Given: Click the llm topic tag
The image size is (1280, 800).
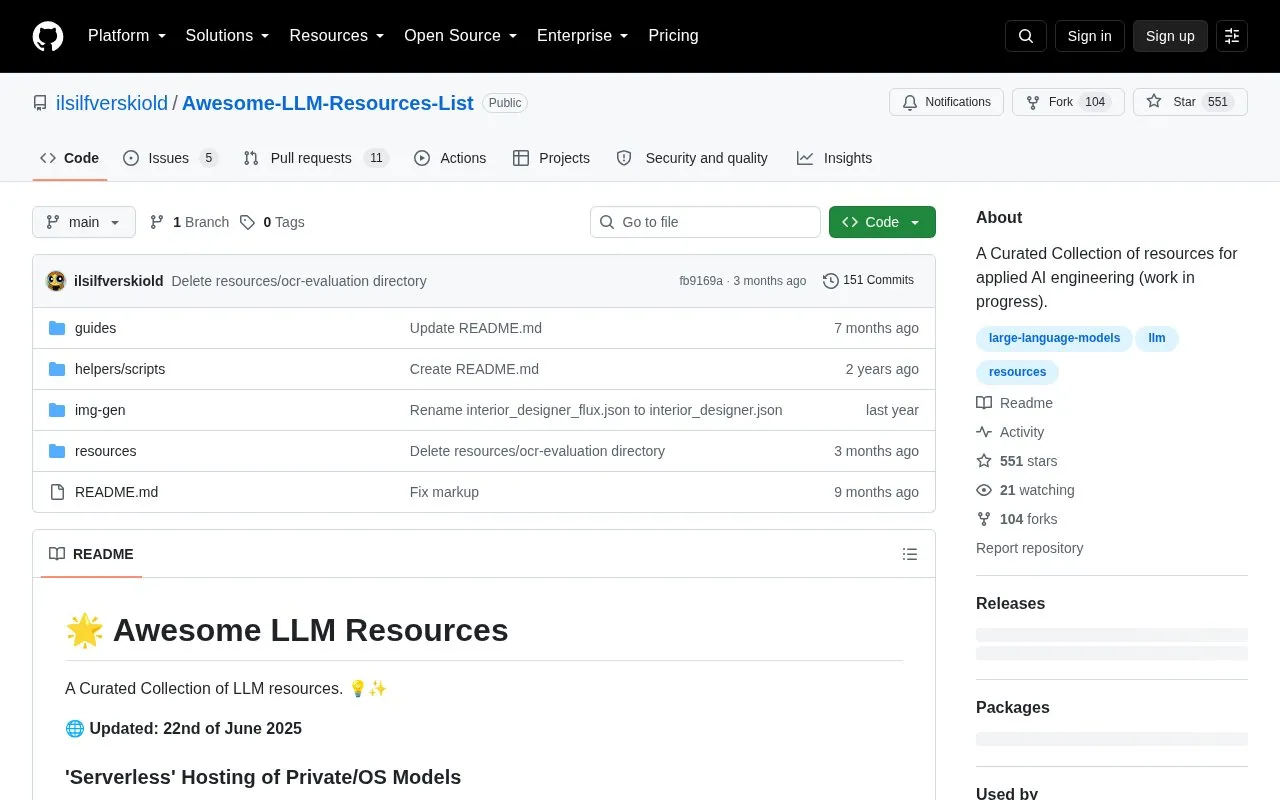Looking at the screenshot, I should click(x=1157, y=338).
